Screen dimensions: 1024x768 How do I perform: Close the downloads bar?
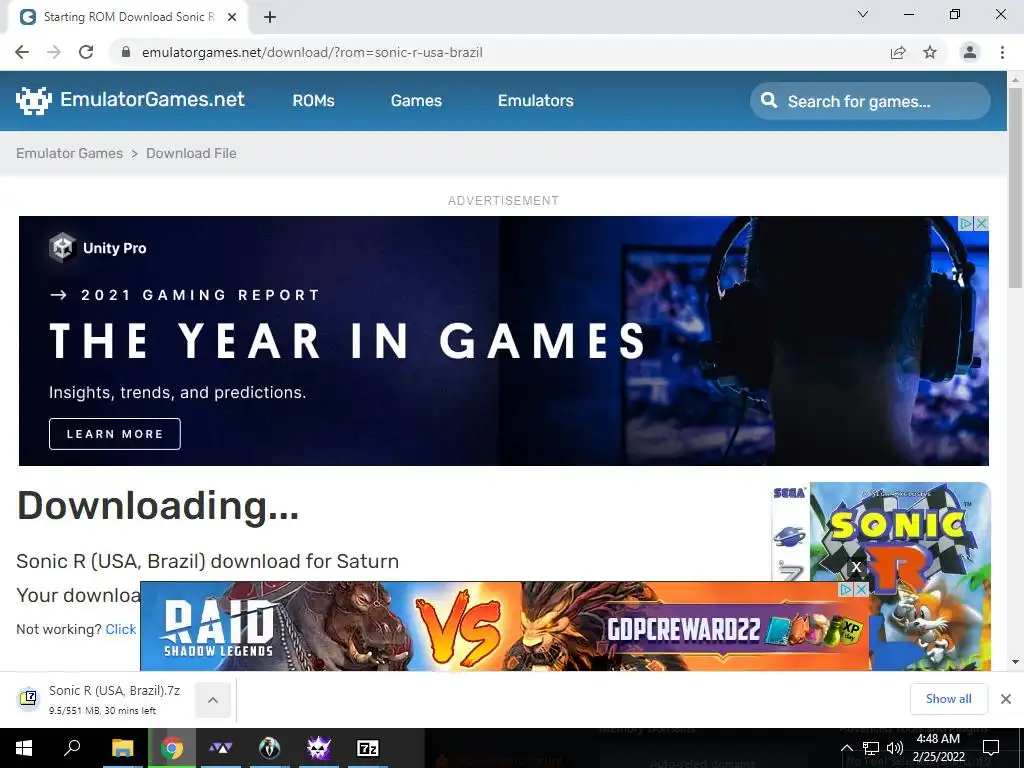pyautogui.click(x=1006, y=699)
